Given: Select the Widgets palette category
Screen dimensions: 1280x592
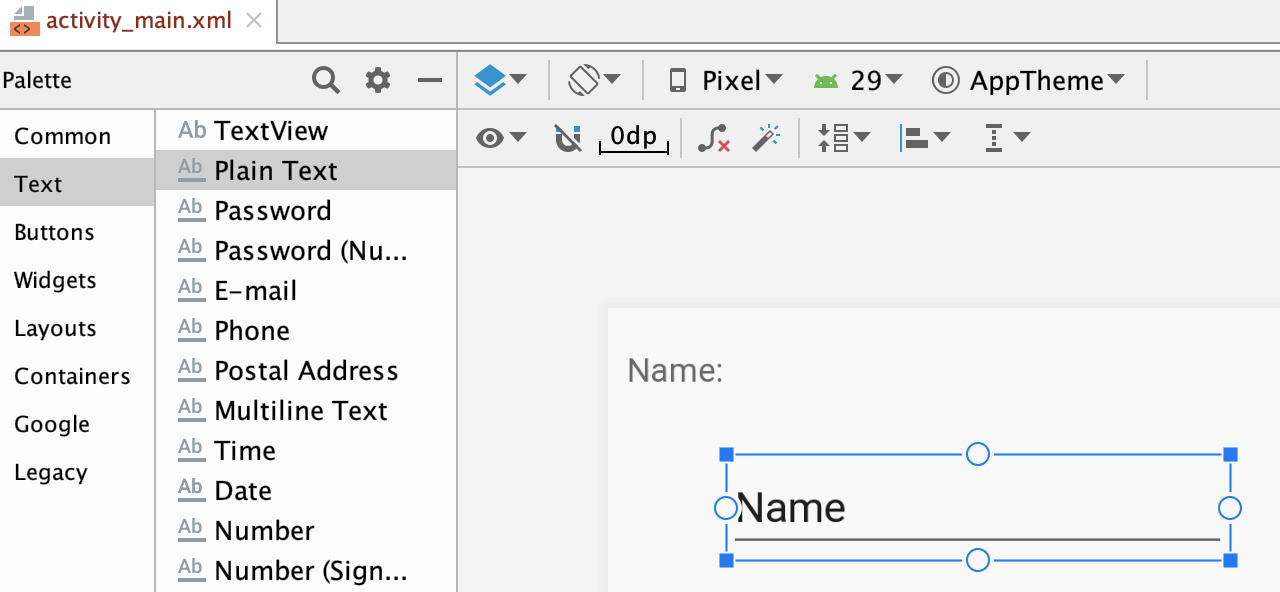Looking at the screenshot, I should (55, 280).
